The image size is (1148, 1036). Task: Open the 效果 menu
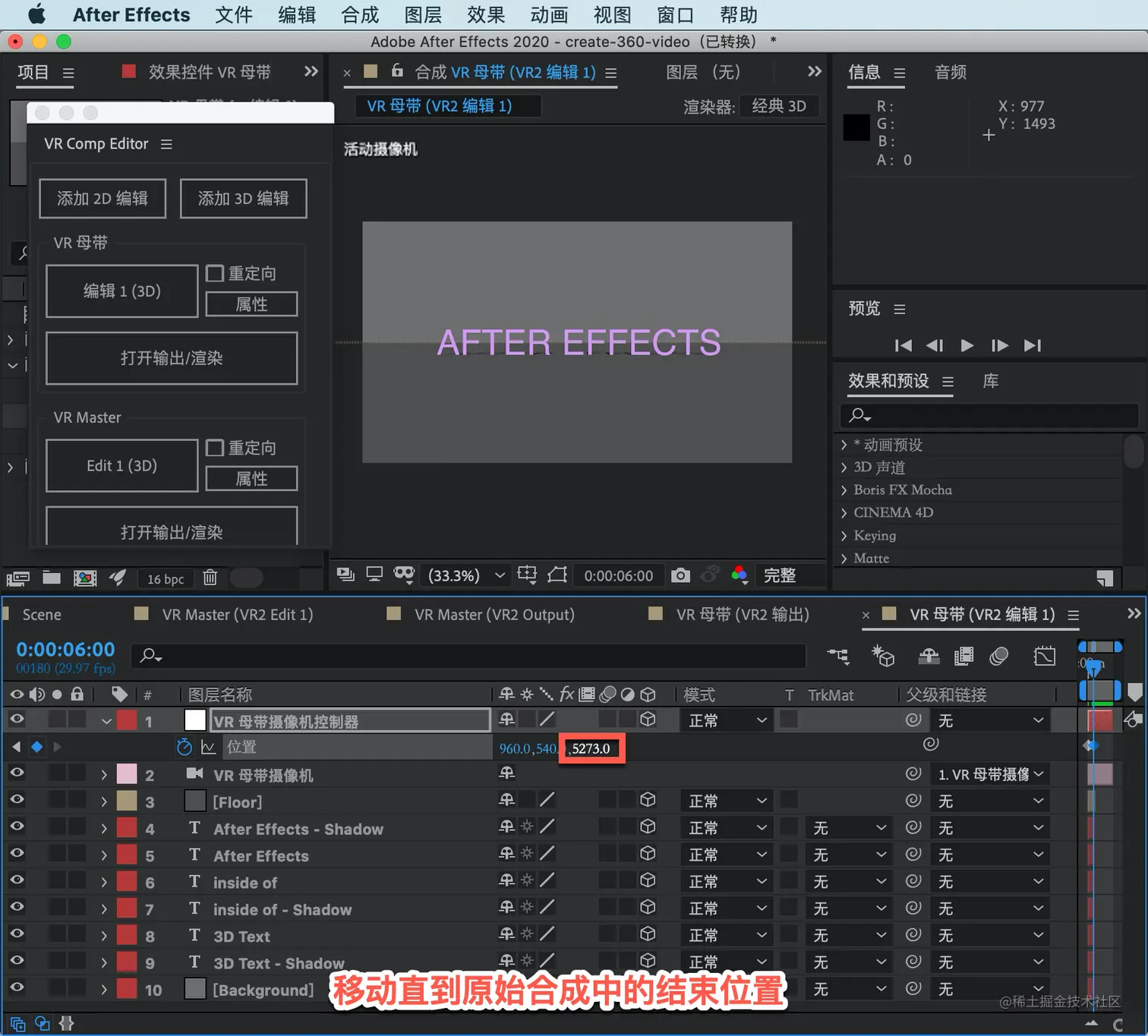[486, 14]
